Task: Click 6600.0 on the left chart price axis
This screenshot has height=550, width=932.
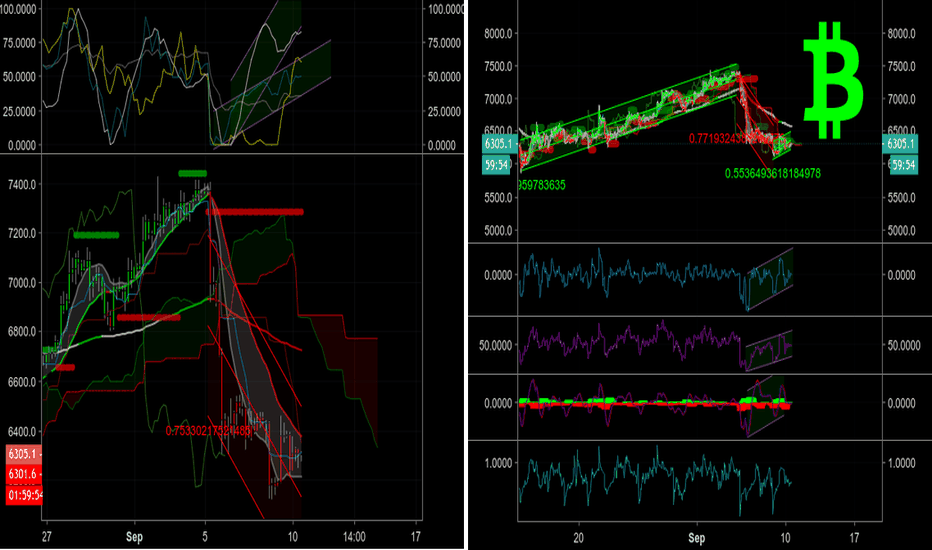Action: click(x=22, y=382)
